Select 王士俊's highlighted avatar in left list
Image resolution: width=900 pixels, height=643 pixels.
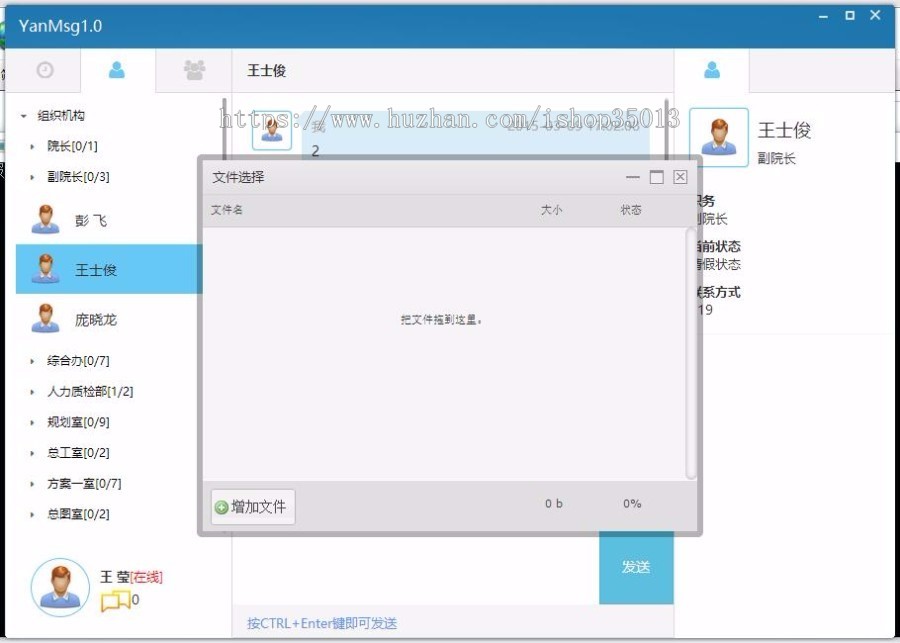pos(45,268)
